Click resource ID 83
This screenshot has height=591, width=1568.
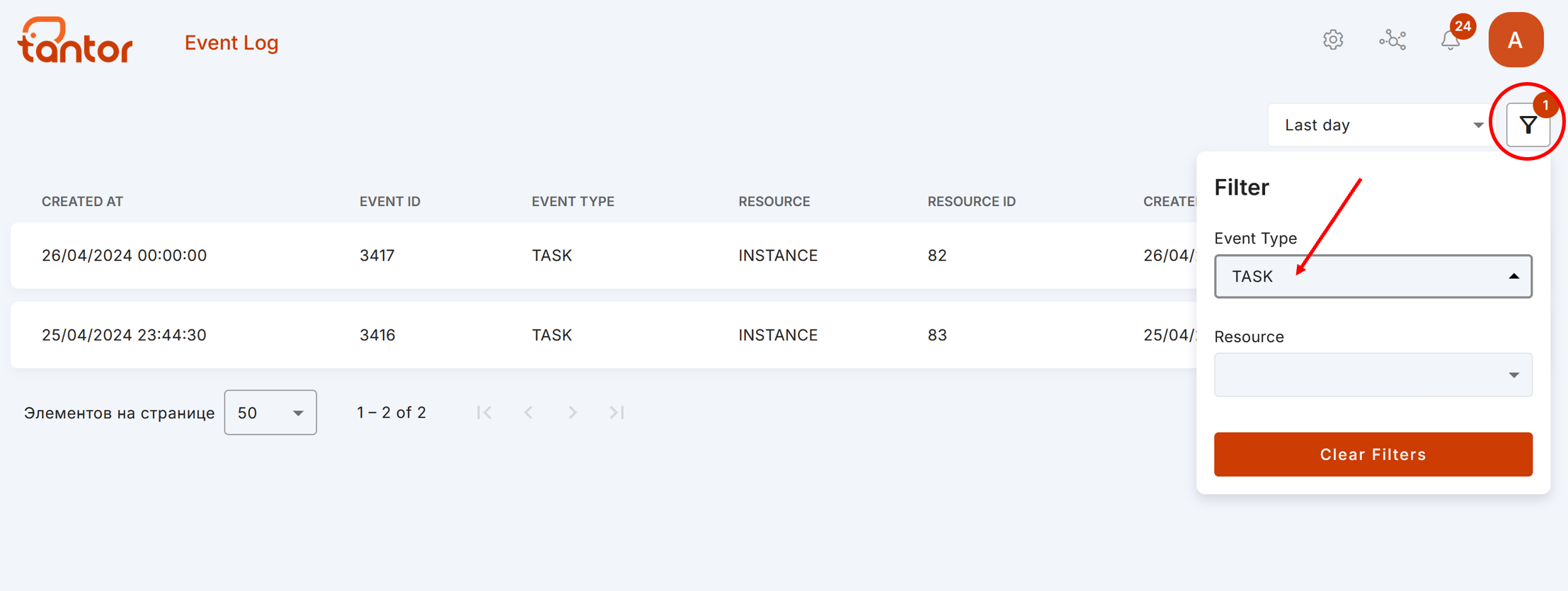937,335
